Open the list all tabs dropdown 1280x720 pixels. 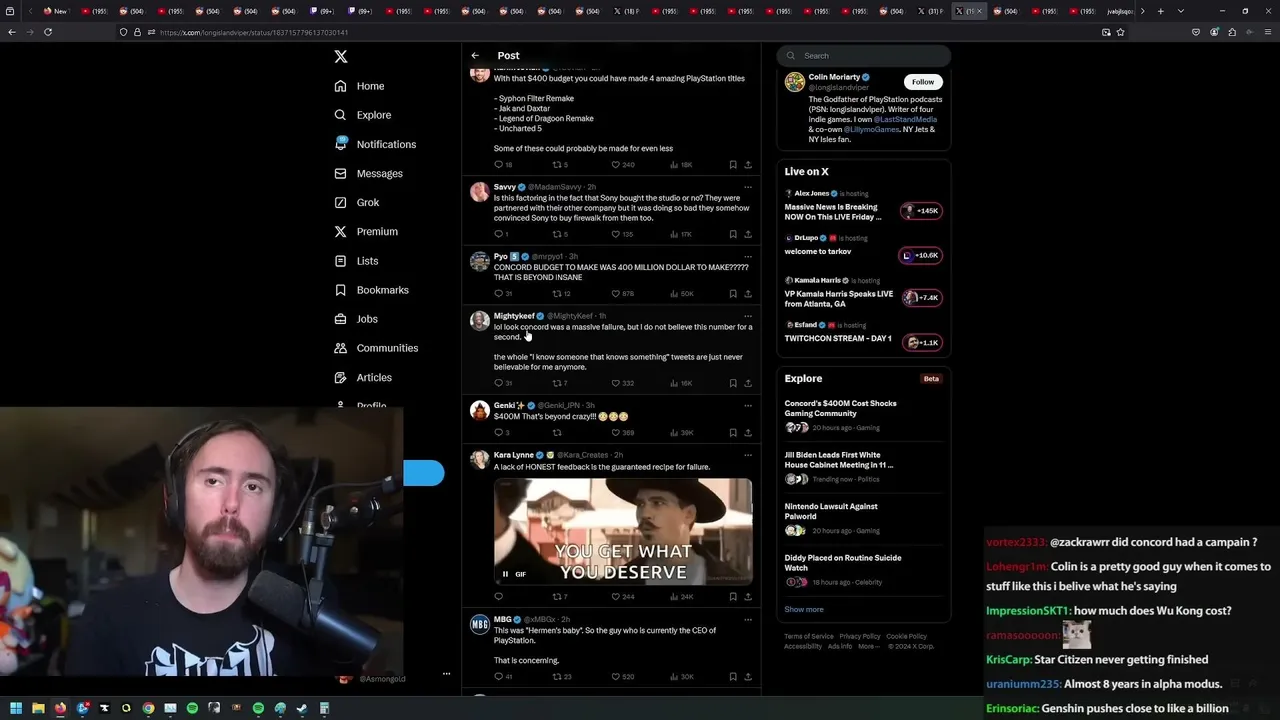[1181, 11]
